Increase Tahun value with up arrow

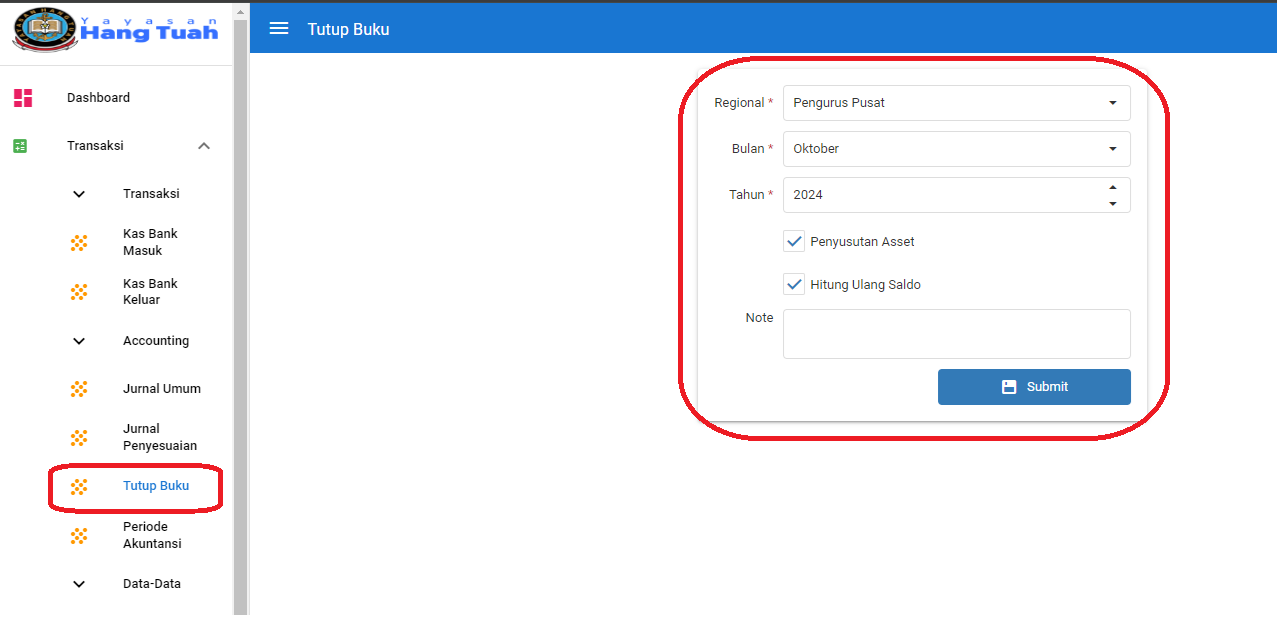[1113, 187]
